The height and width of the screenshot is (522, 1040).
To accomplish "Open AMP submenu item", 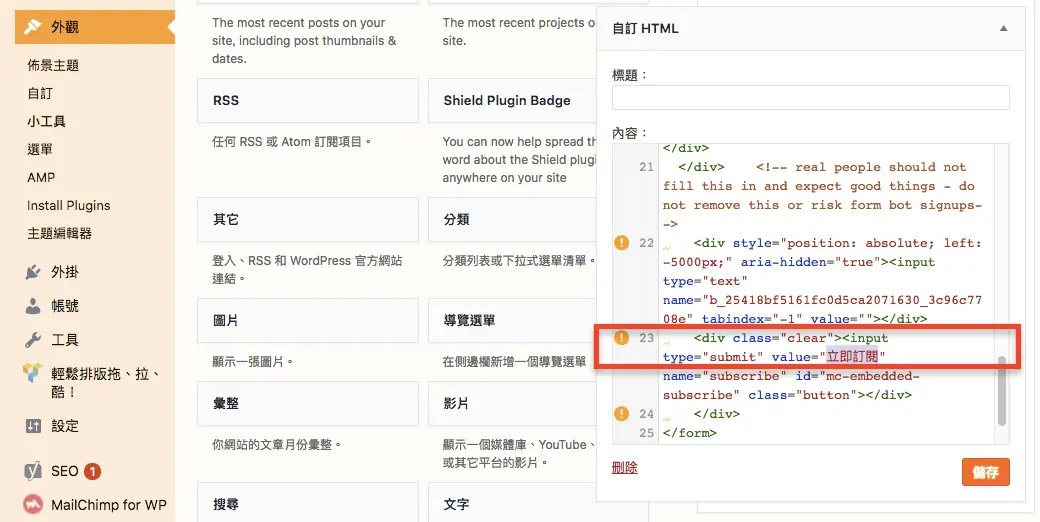I will (41, 178).
